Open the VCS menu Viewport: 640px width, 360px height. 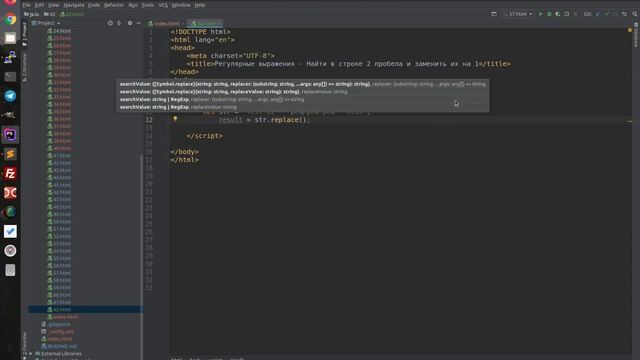(163, 5)
